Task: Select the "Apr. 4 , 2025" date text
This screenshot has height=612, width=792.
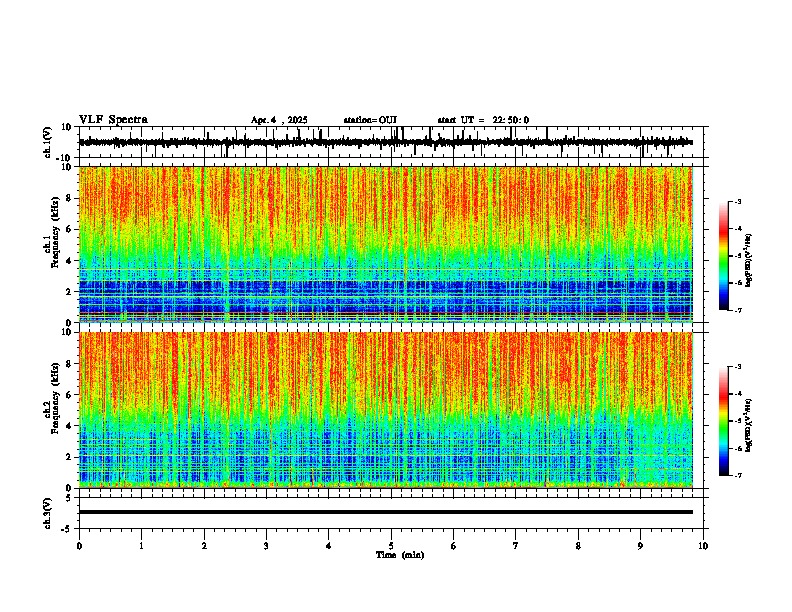Action: coord(279,120)
